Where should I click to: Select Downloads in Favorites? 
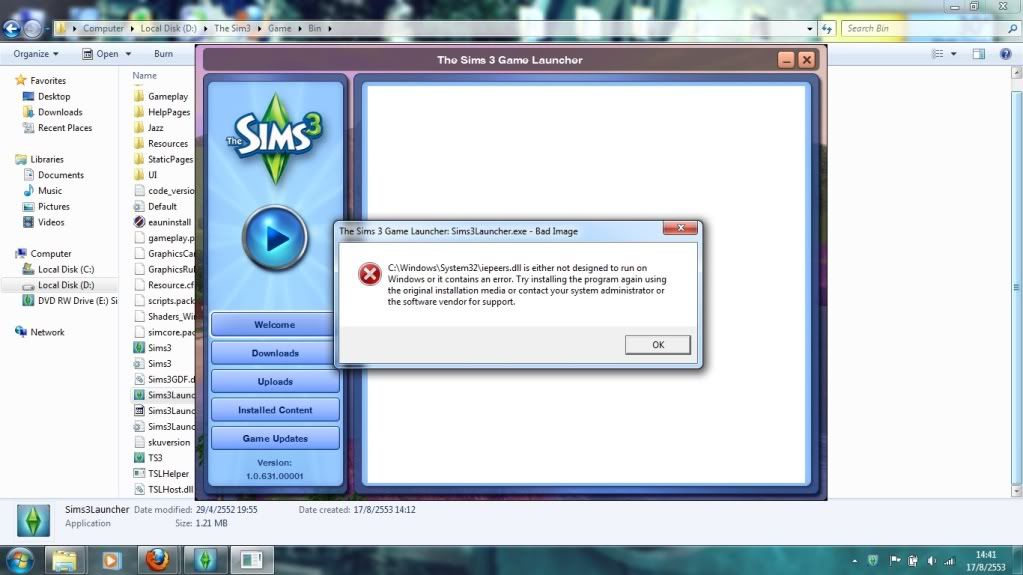[x=59, y=112]
